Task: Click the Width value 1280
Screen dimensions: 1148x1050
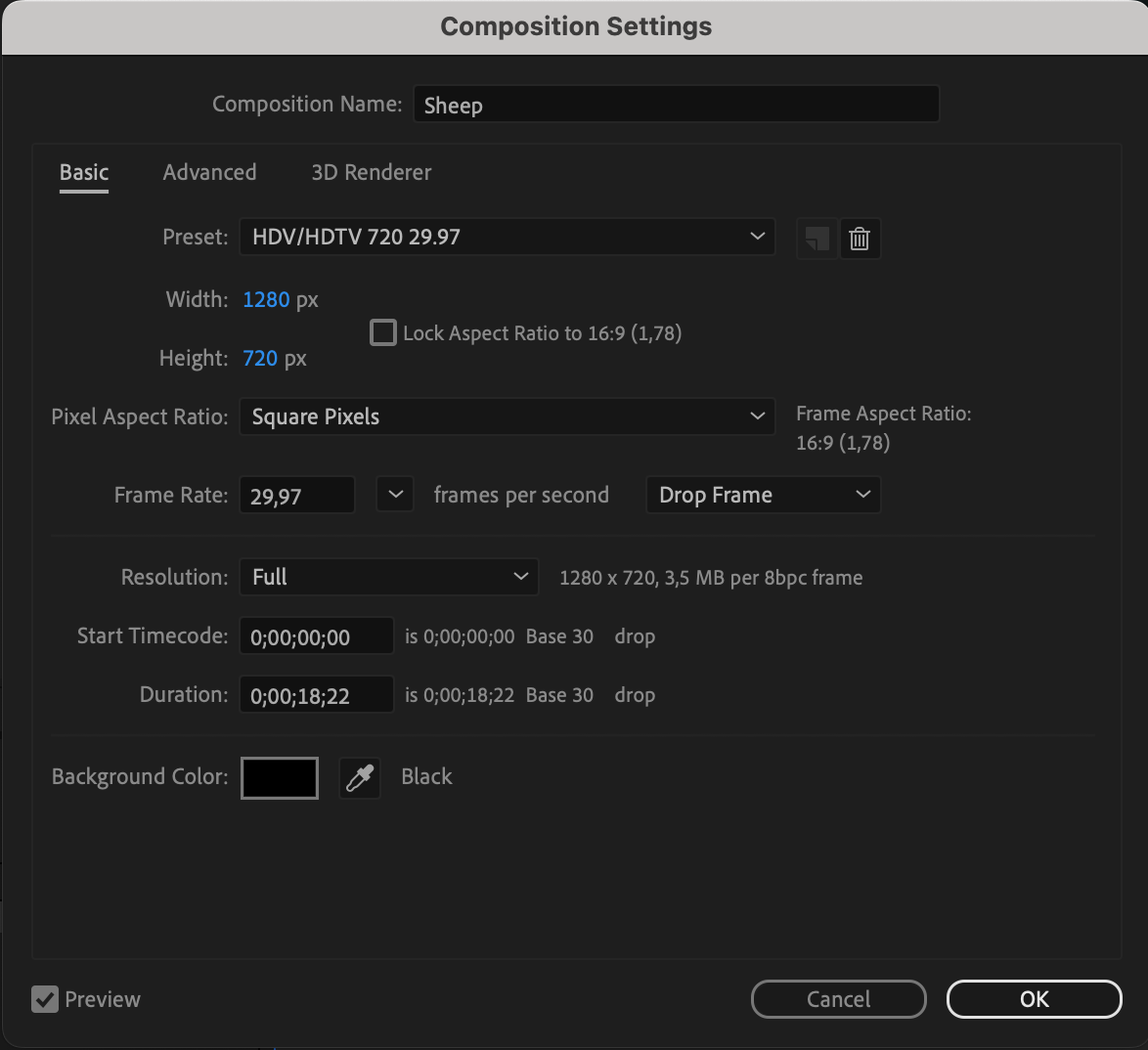Action: pyautogui.click(x=266, y=300)
